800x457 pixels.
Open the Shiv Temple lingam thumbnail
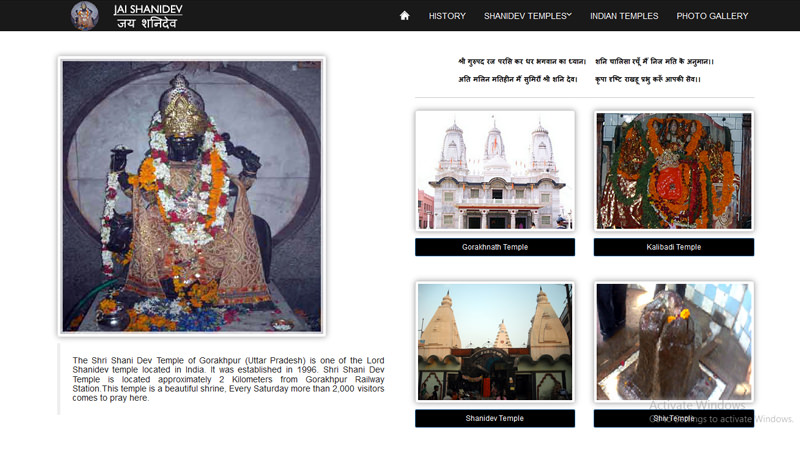(x=673, y=342)
